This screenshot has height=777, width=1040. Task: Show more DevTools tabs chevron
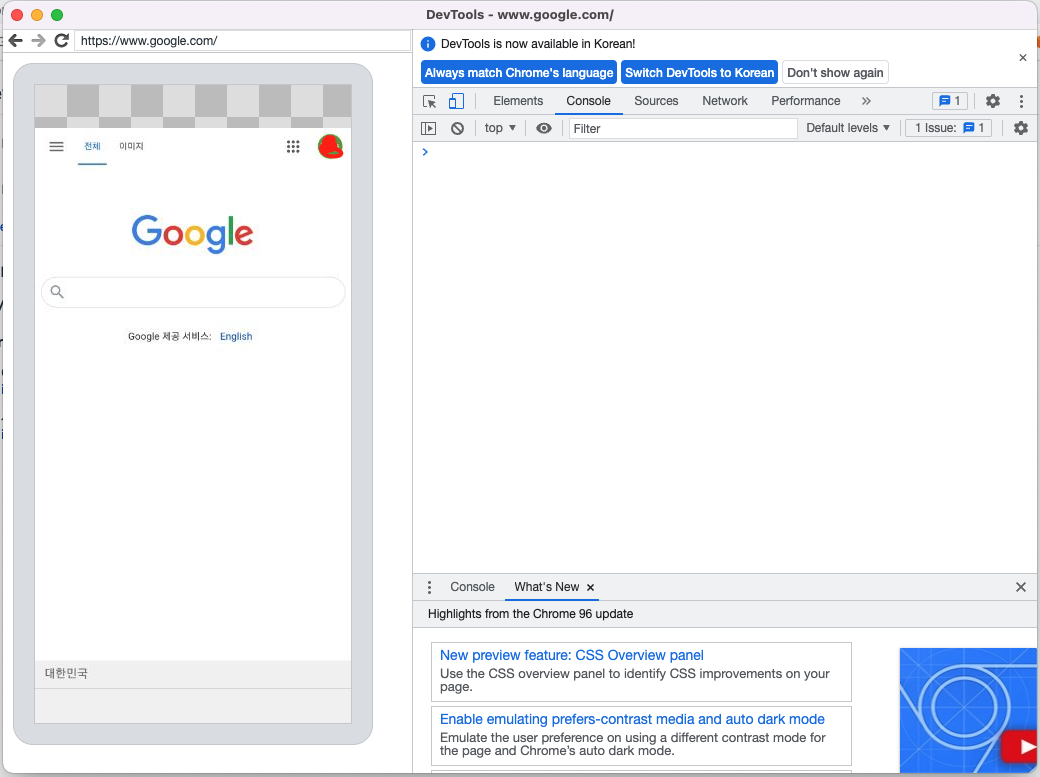[866, 101]
